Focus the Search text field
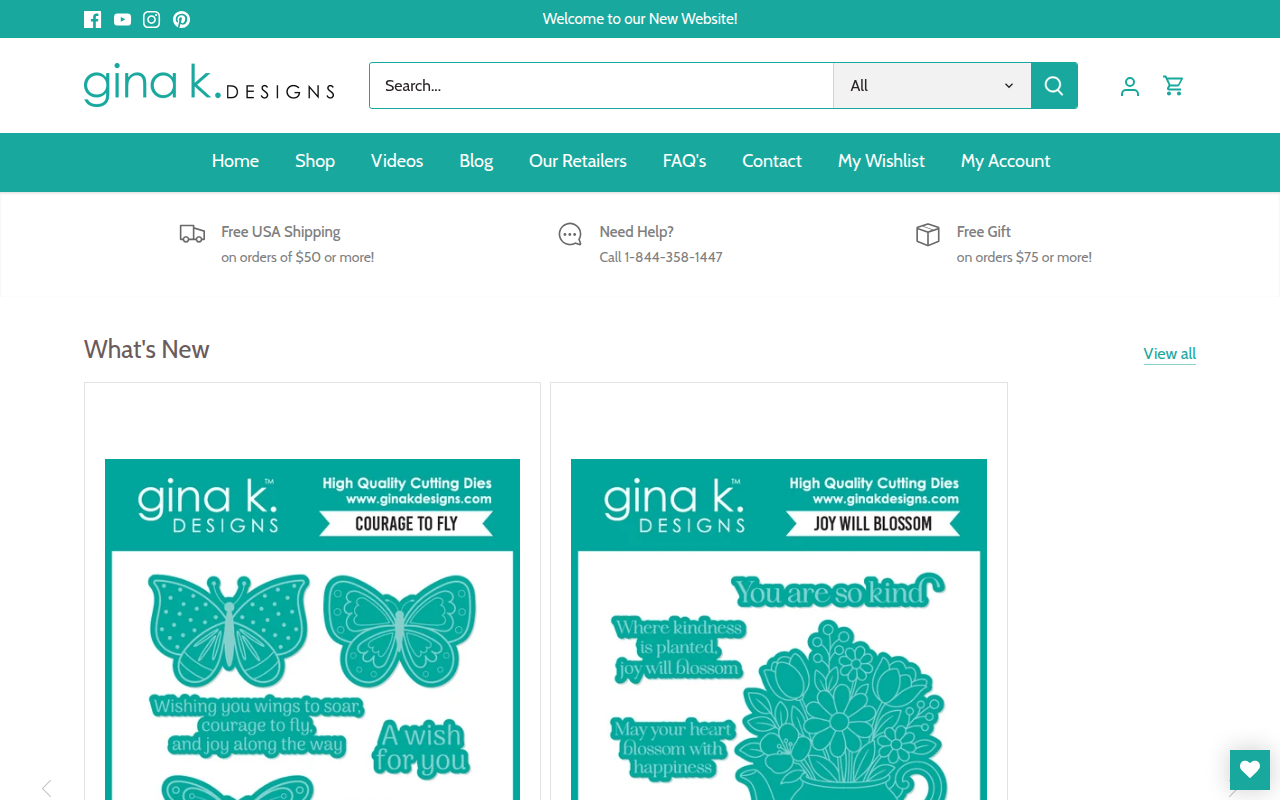Screen dimensions: 1280x800 coord(601,85)
